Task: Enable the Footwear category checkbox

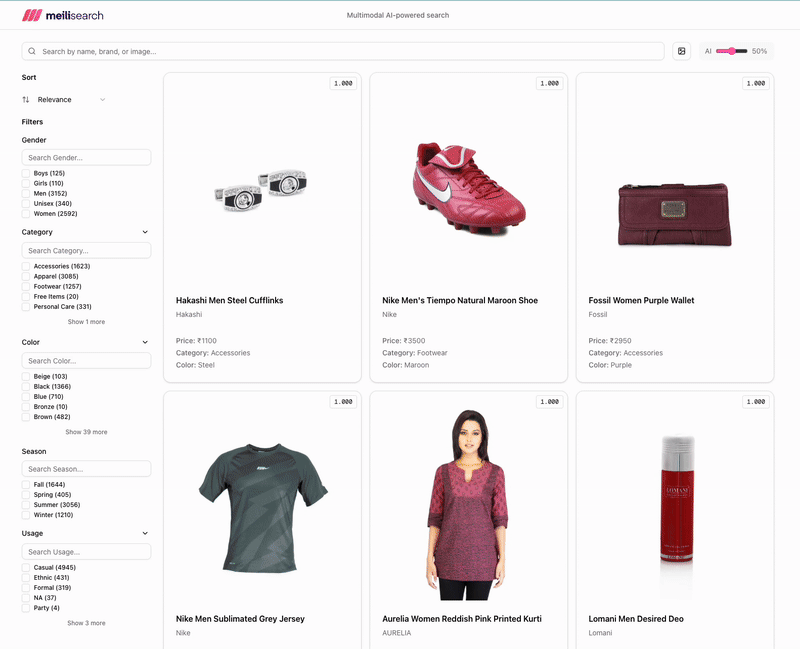Action: [26, 286]
